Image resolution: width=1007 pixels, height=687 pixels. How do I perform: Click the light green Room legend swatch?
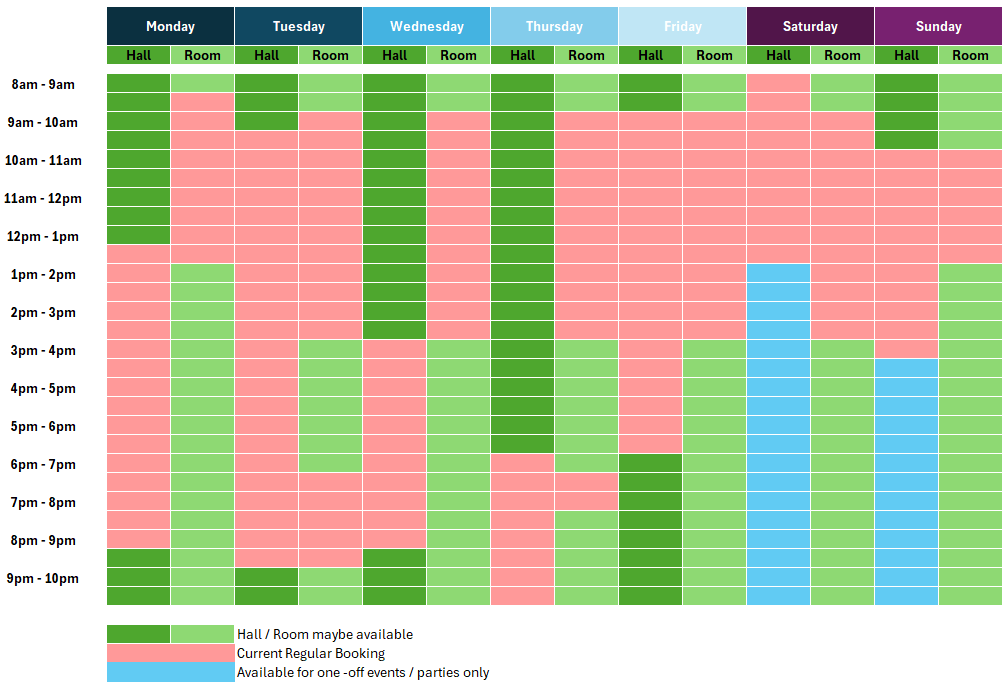(202, 634)
